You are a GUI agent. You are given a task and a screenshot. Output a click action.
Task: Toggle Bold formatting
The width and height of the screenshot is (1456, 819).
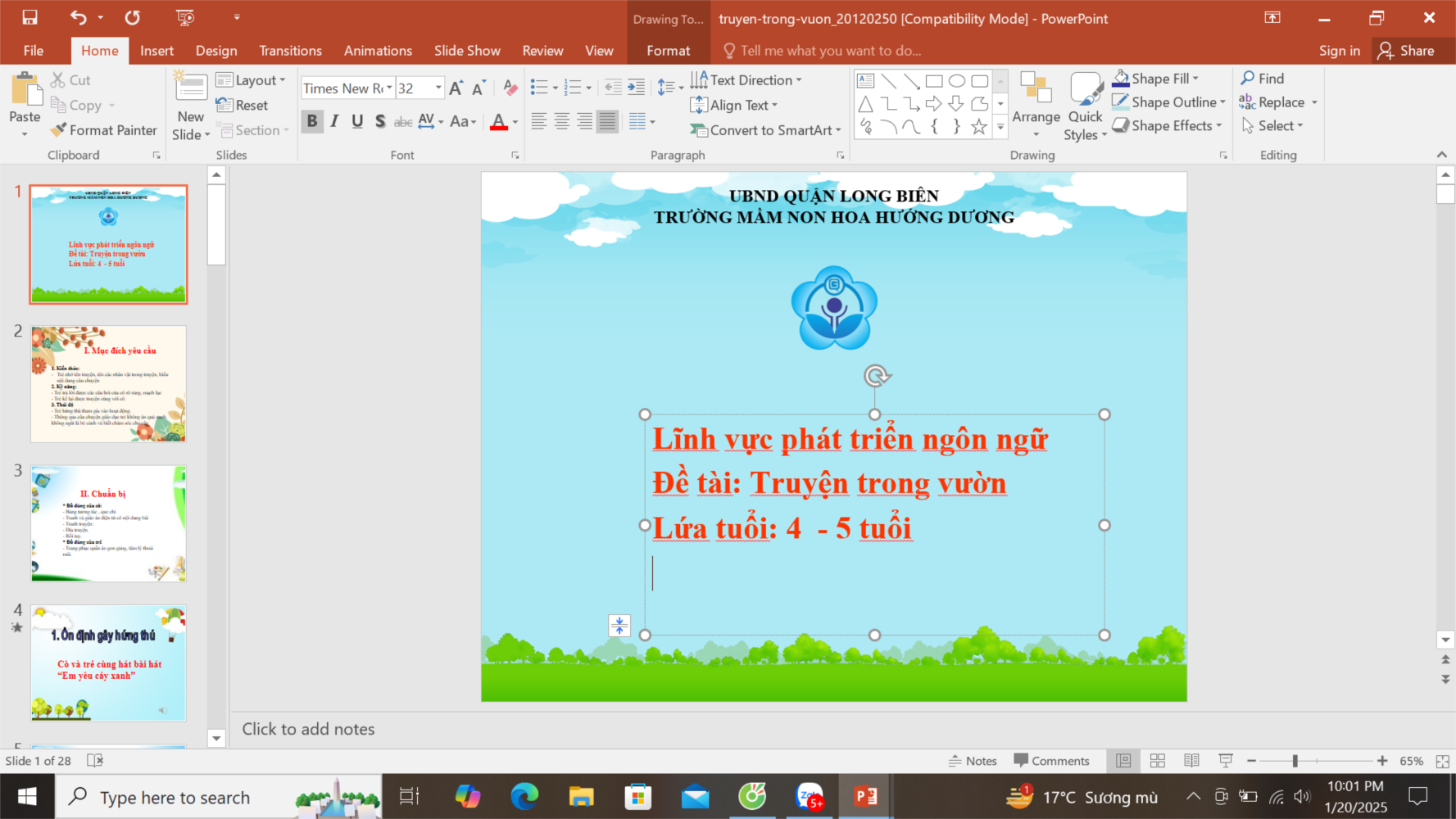312,122
